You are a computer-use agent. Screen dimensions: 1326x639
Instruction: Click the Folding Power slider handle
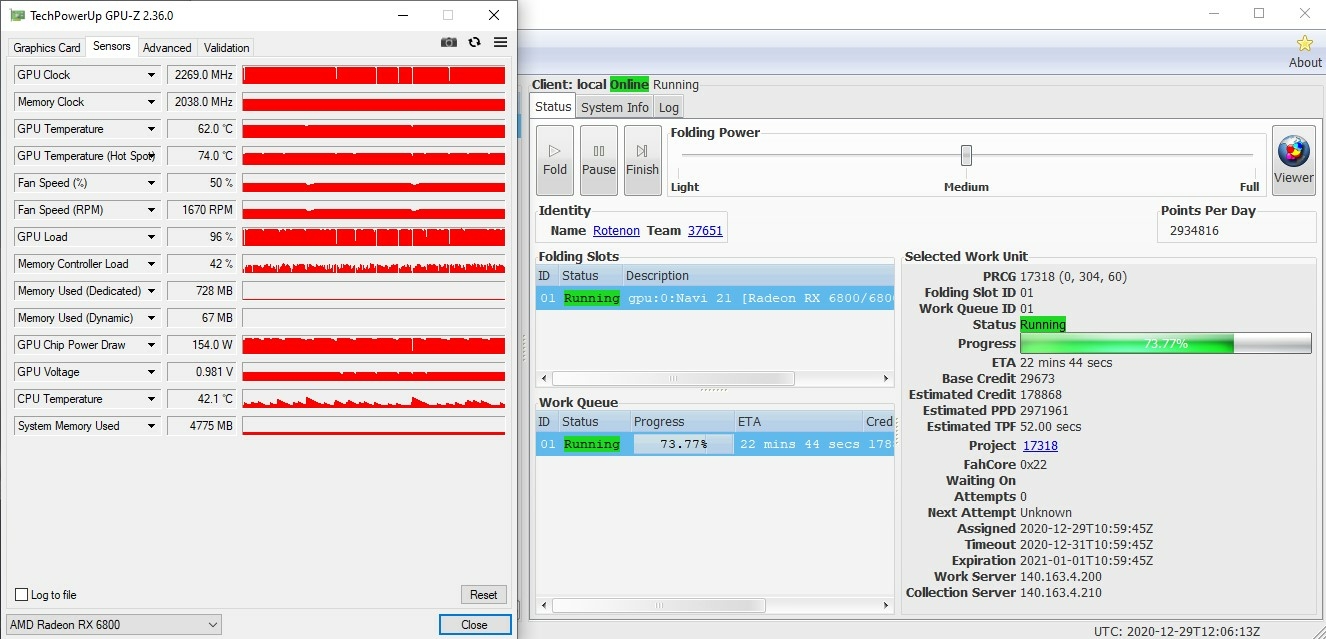[x=966, y=155]
